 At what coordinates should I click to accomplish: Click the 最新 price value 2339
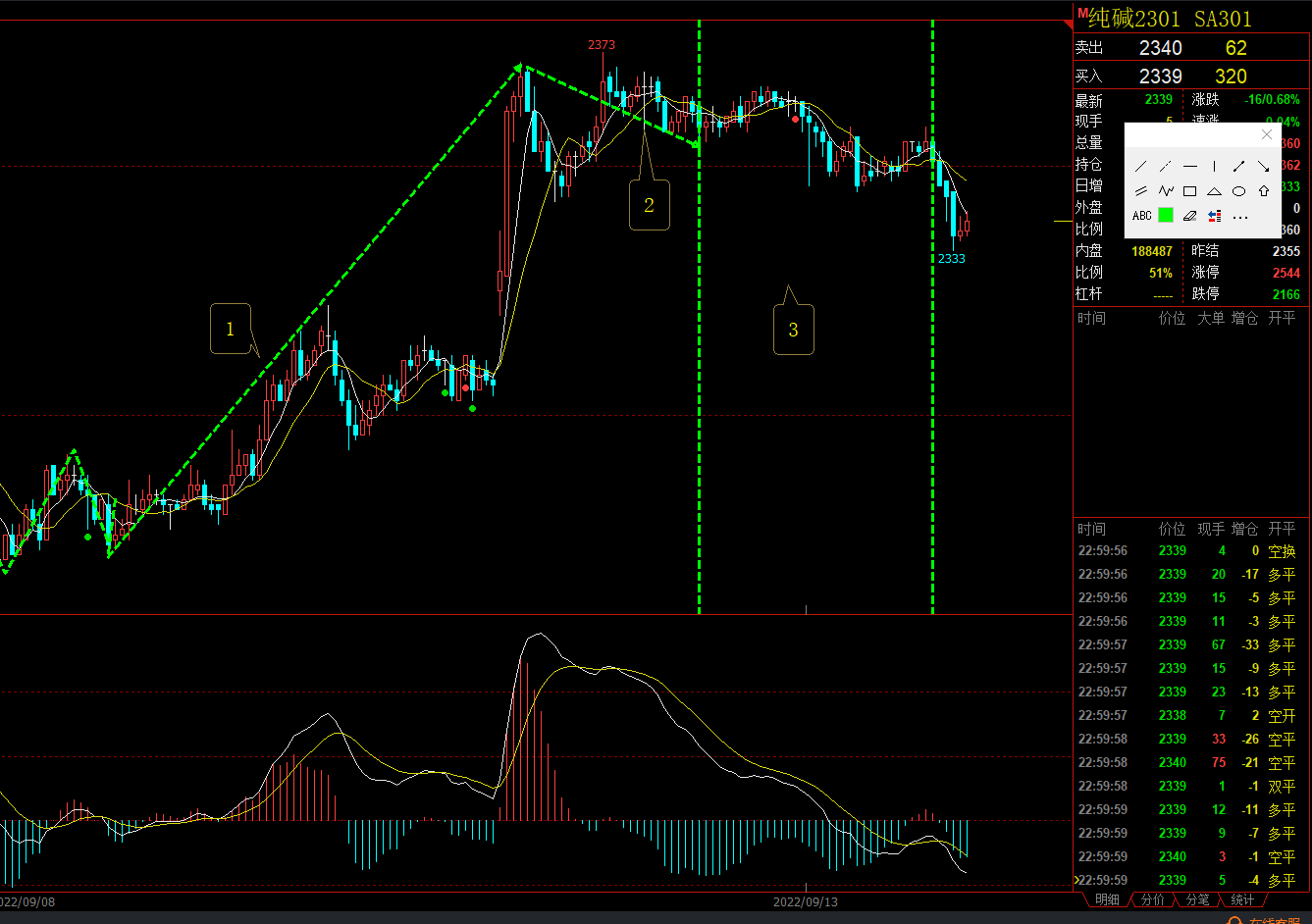click(1158, 100)
